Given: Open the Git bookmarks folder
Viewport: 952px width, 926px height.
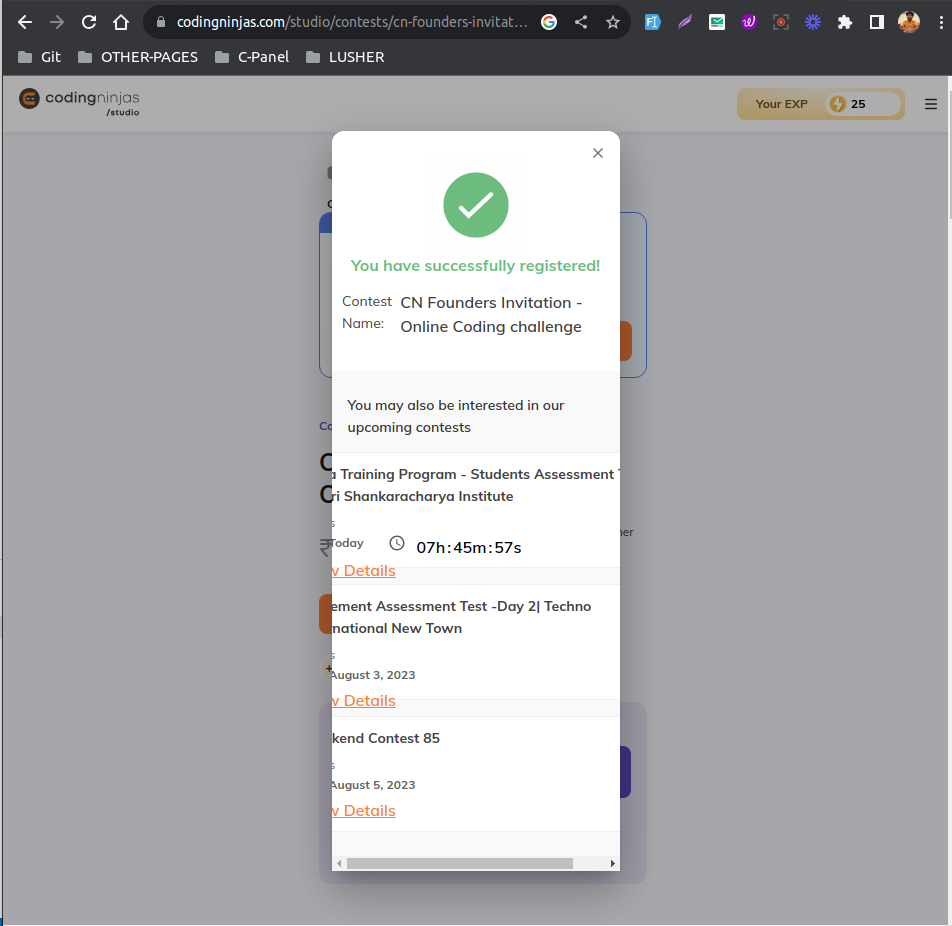Looking at the screenshot, I should [x=39, y=57].
